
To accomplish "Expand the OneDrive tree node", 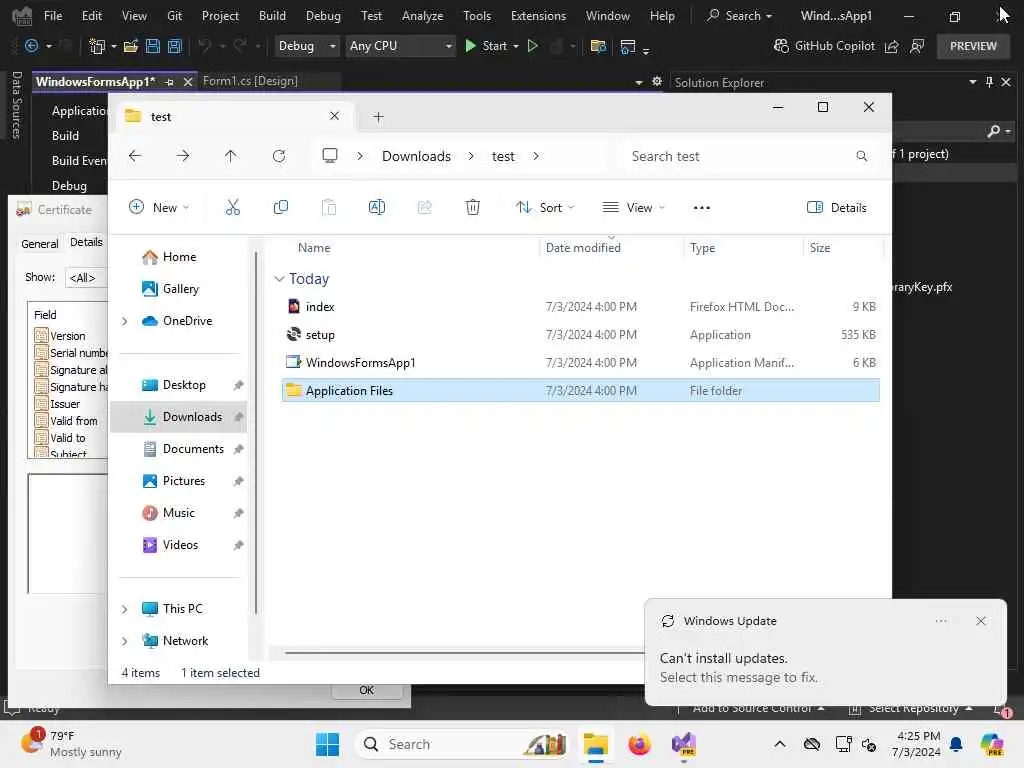I will point(124,321).
